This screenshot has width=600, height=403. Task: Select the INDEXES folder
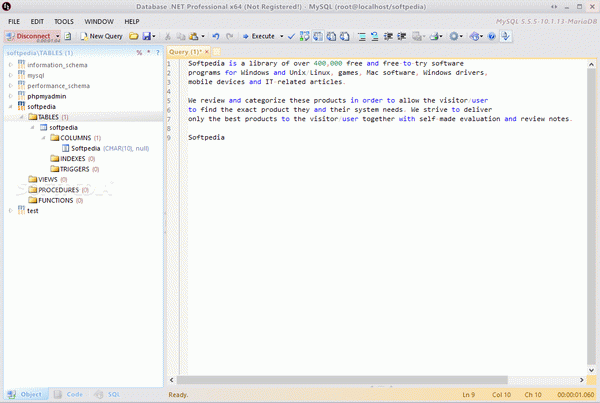point(73,159)
